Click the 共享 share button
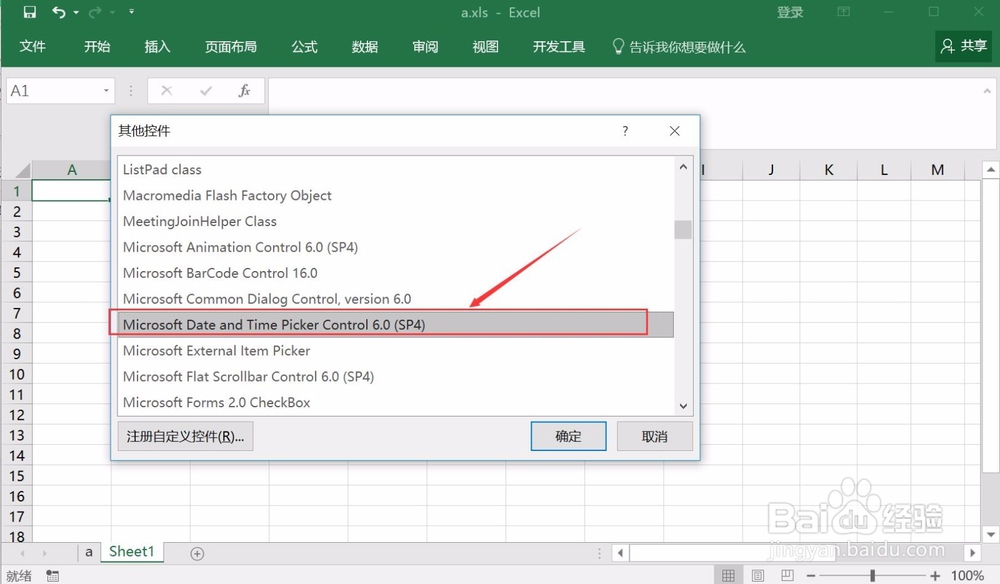 [964, 46]
